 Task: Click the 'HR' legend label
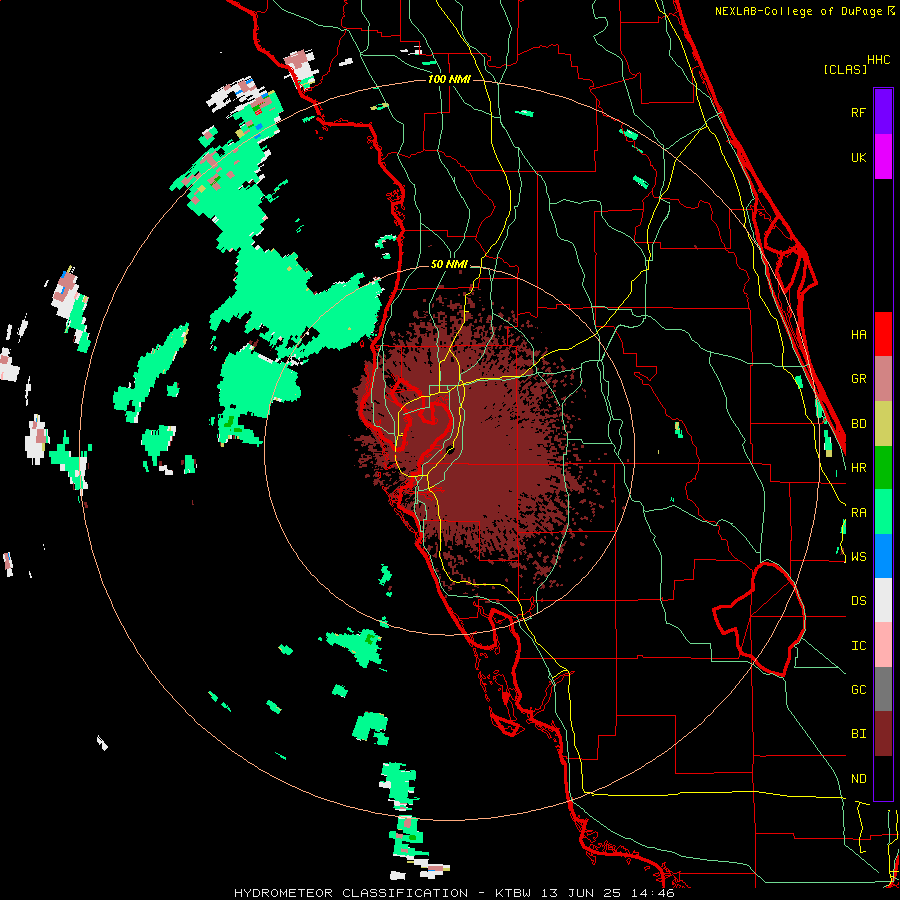[858, 468]
